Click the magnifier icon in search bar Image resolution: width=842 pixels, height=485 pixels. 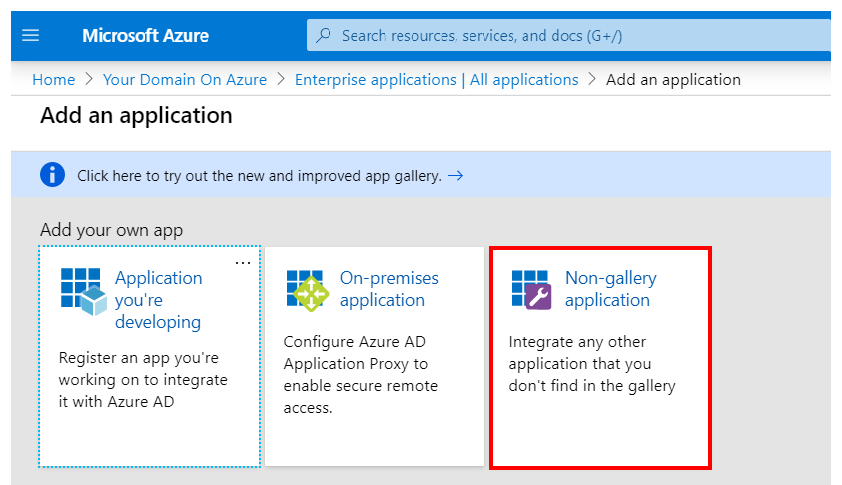(x=323, y=35)
